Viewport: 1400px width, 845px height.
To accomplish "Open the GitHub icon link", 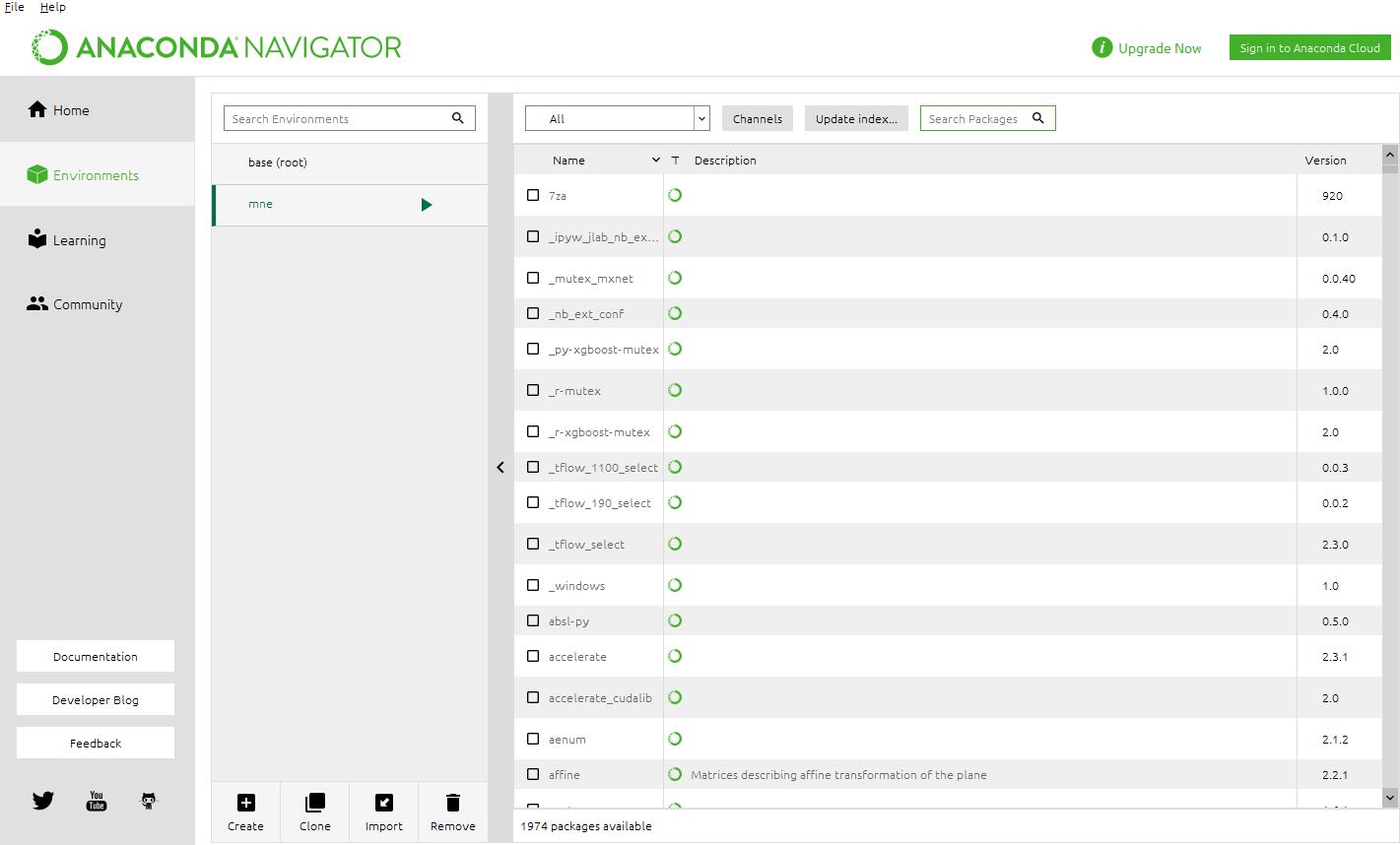I will coord(149,801).
